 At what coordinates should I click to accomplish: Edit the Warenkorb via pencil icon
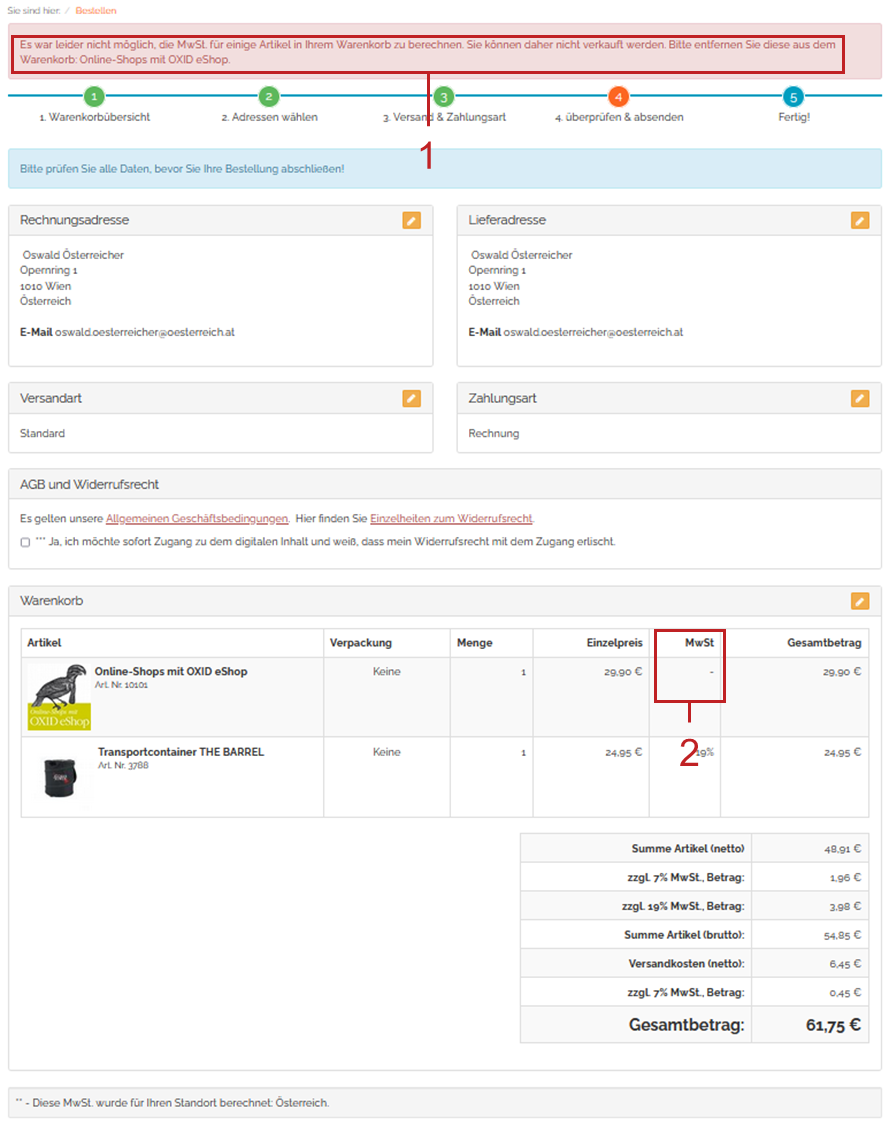tap(860, 601)
